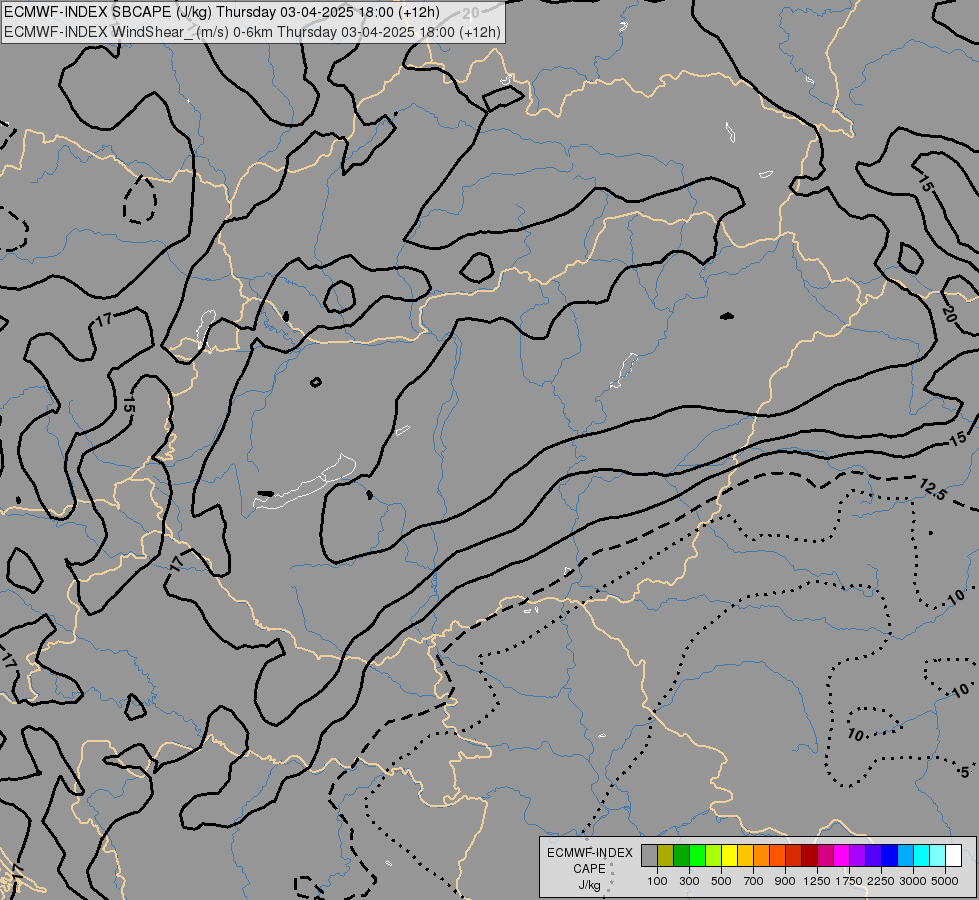Select the purple legend swatch

coord(857,855)
